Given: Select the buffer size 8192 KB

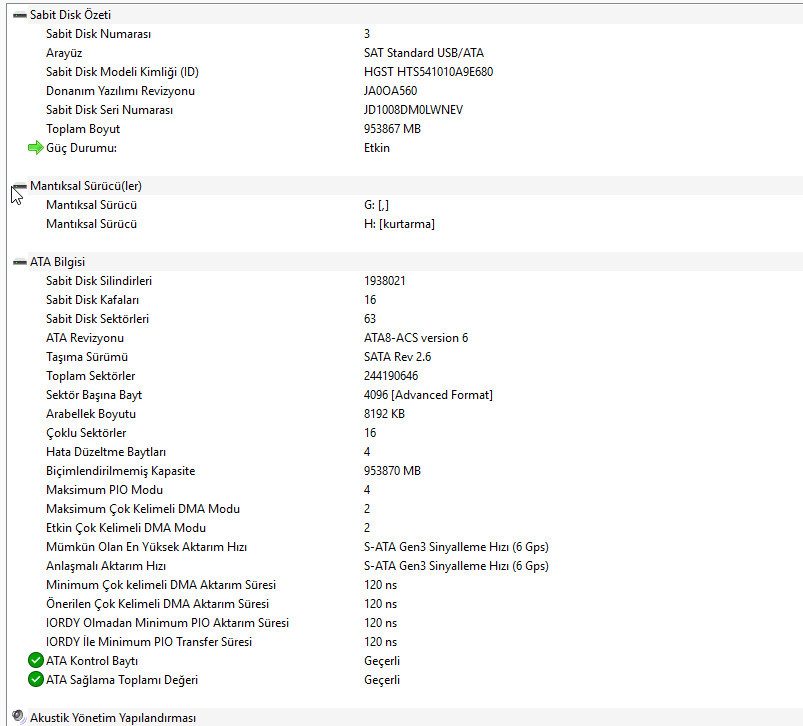Looking at the screenshot, I should 384,413.
